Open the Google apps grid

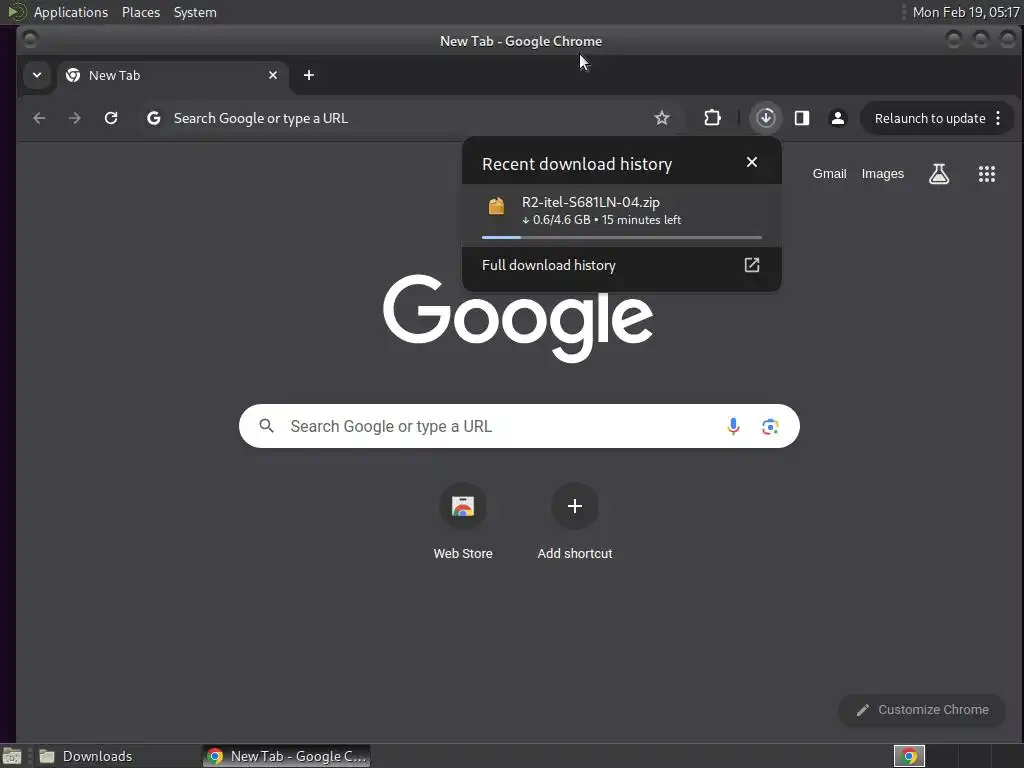click(987, 174)
